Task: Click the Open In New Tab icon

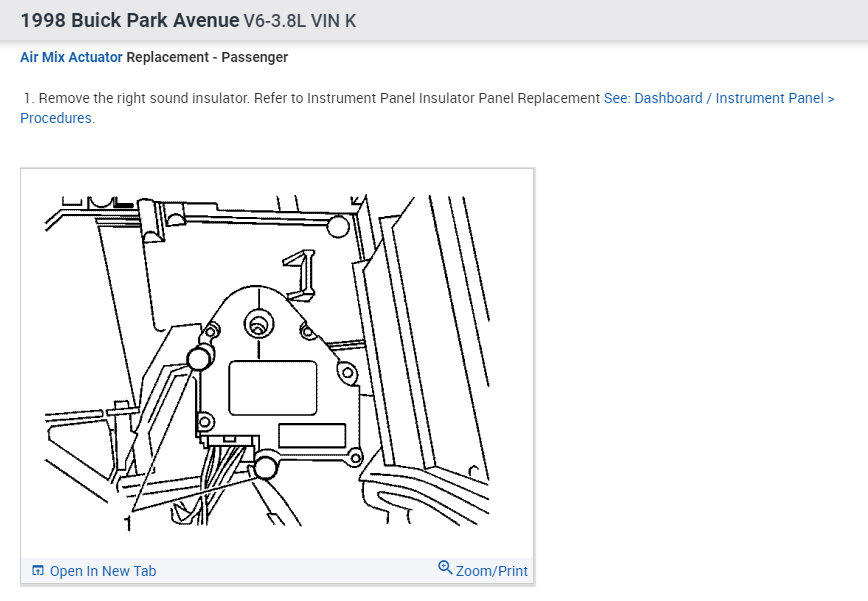Action: tap(38, 571)
